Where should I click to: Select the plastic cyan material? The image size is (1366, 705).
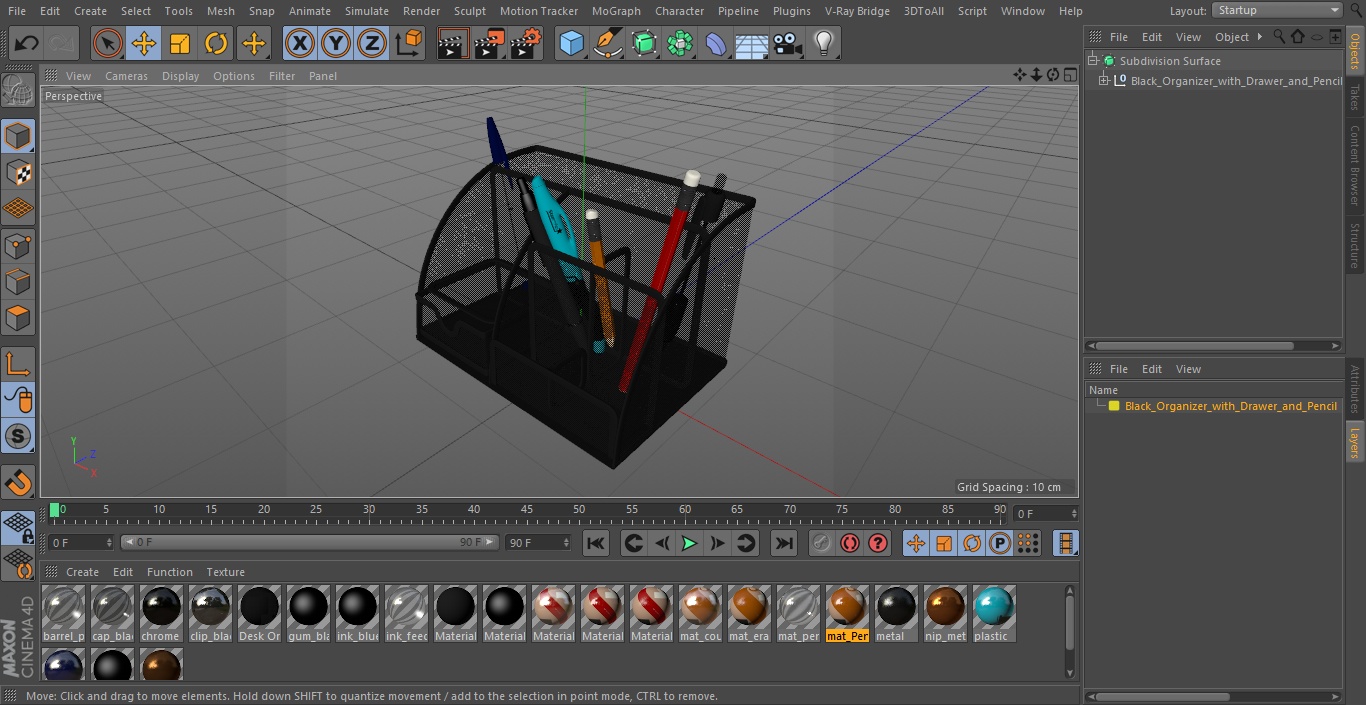coord(993,613)
